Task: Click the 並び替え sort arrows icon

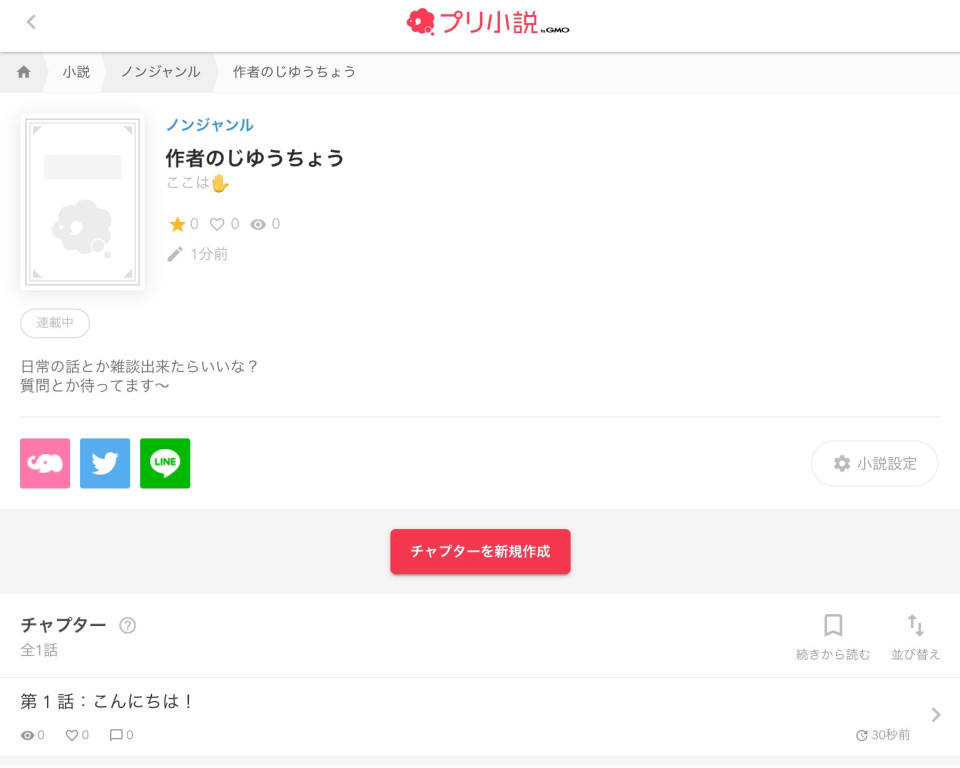Action: click(x=915, y=625)
